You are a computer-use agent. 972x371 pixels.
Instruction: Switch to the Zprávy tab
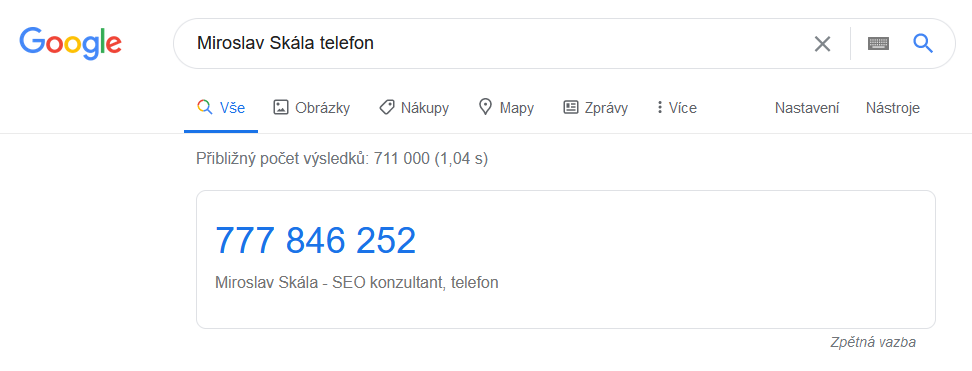click(x=595, y=108)
